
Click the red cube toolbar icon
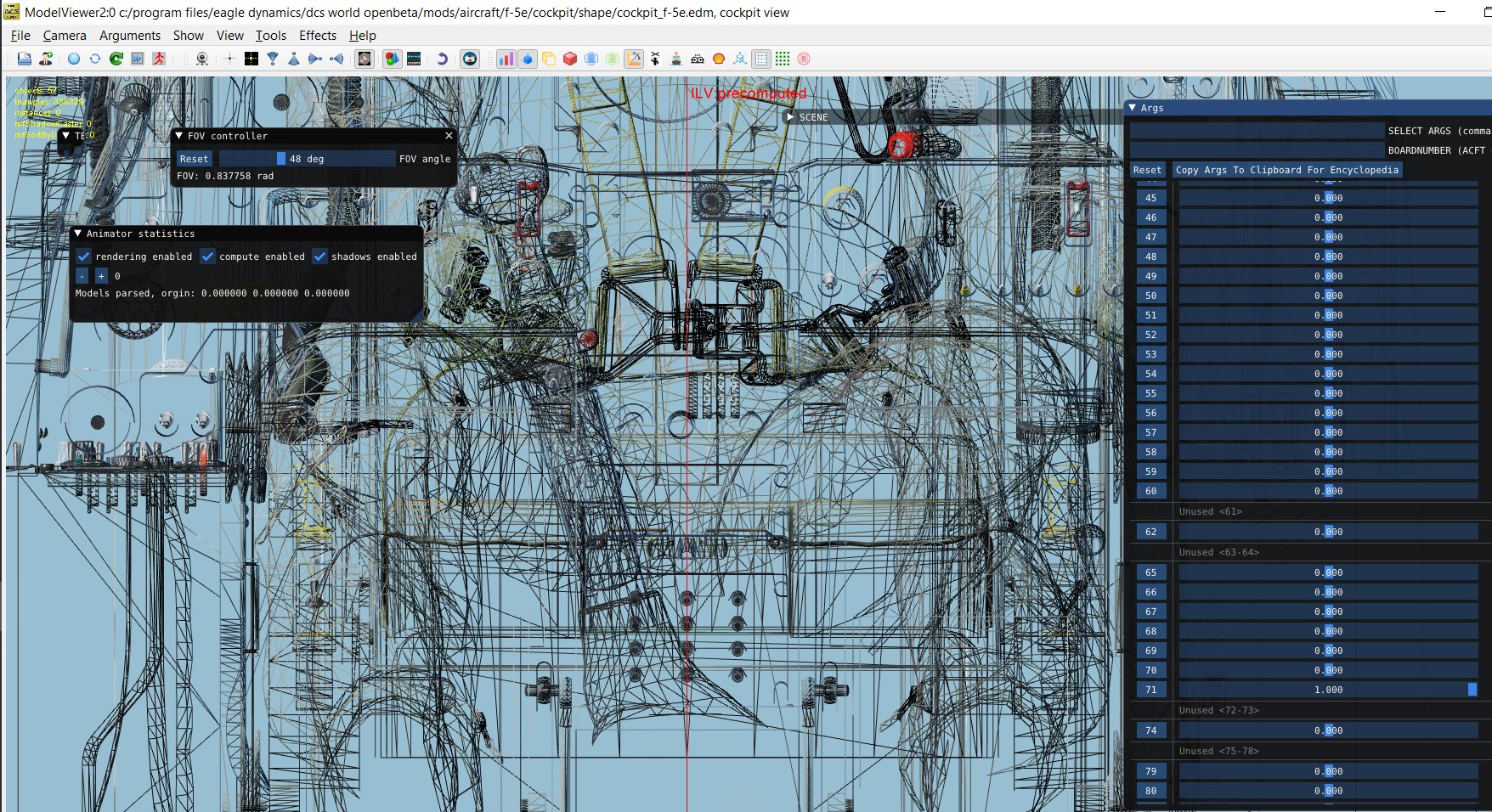[570, 59]
